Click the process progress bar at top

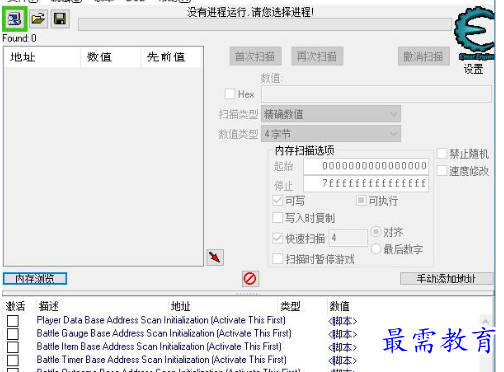[x=265, y=25]
